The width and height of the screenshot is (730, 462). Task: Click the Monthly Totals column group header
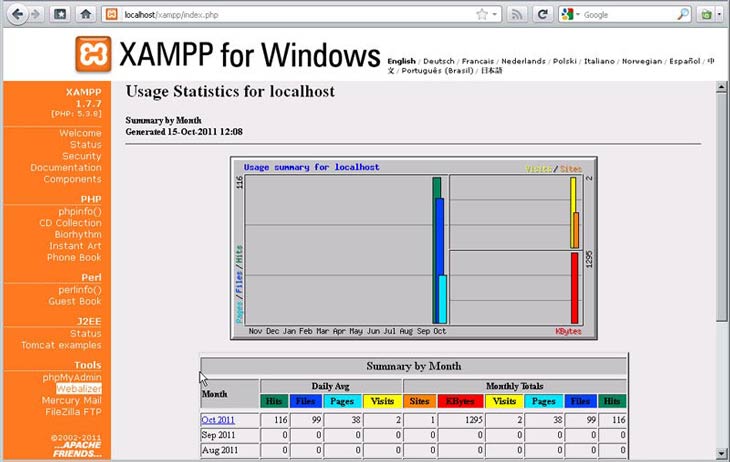click(x=515, y=386)
